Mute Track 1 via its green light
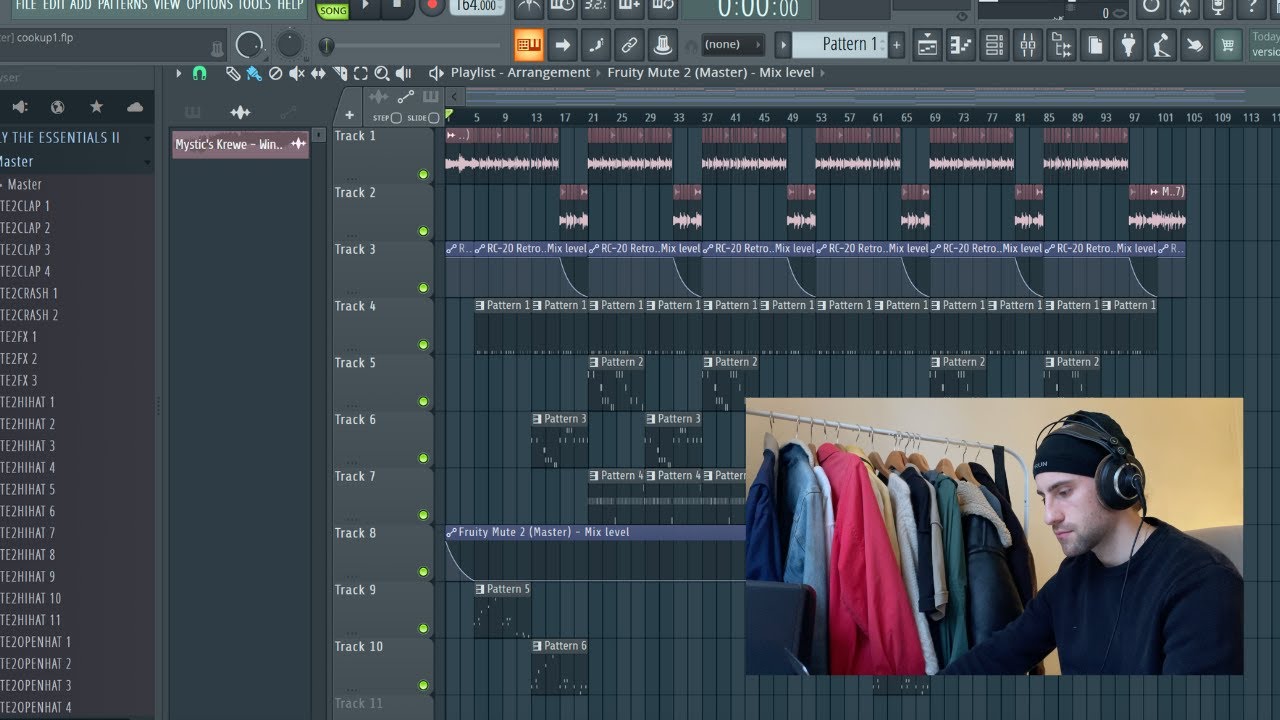This screenshot has height=720, width=1280. coord(423,175)
